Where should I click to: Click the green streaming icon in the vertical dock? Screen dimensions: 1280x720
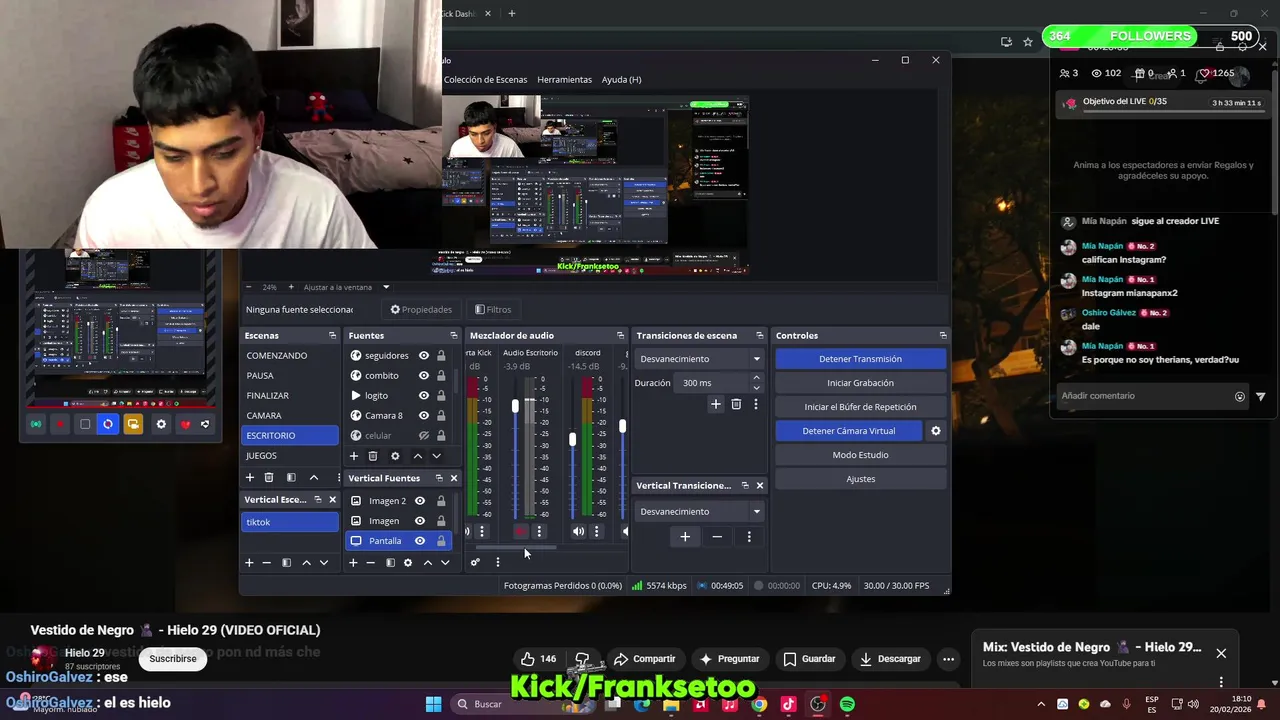36,424
